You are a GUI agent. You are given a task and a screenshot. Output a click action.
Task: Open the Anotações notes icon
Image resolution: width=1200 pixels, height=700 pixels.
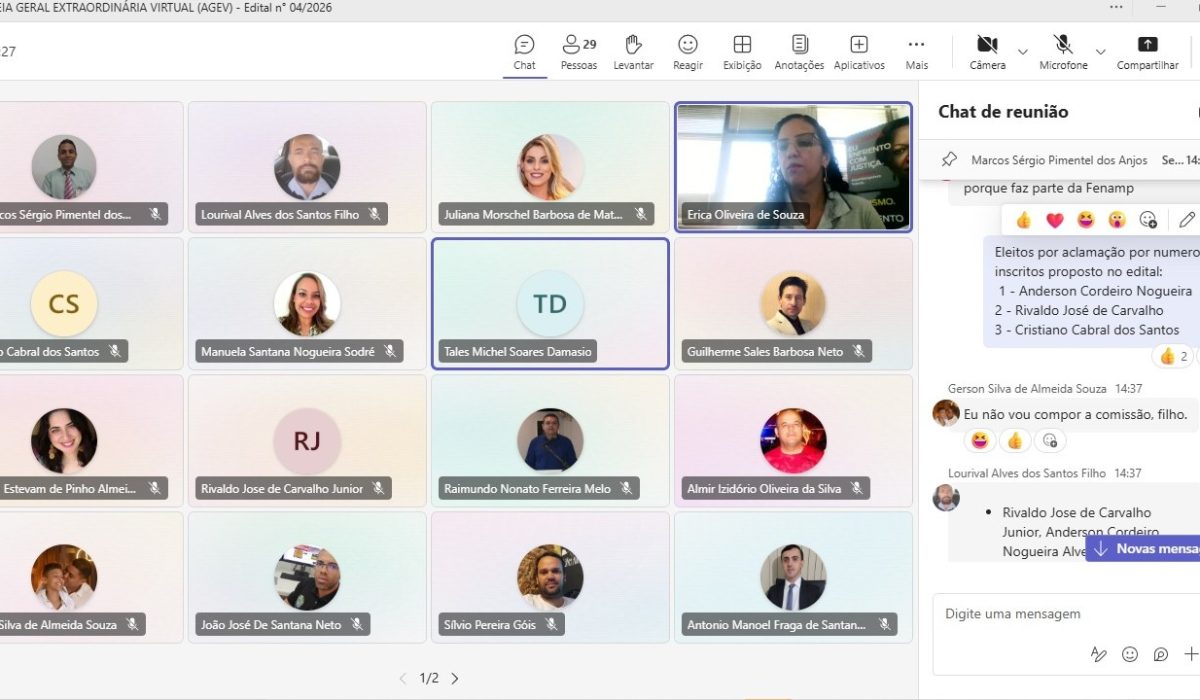pyautogui.click(x=800, y=52)
